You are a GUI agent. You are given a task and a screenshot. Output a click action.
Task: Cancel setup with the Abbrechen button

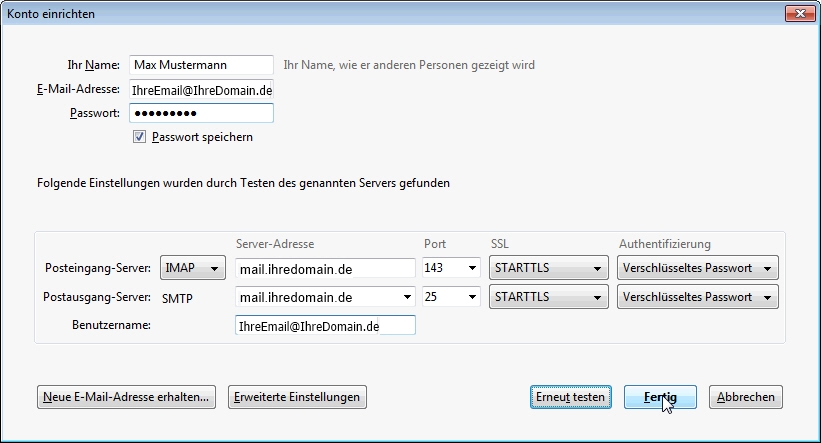[x=746, y=397]
